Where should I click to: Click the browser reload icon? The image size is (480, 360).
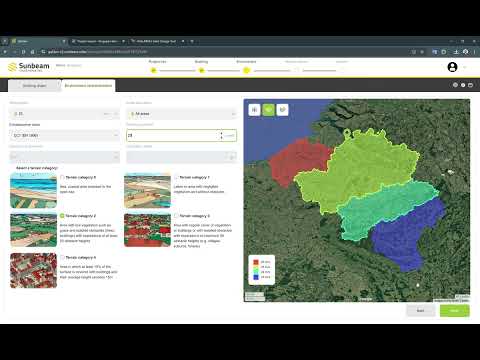[23, 52]
